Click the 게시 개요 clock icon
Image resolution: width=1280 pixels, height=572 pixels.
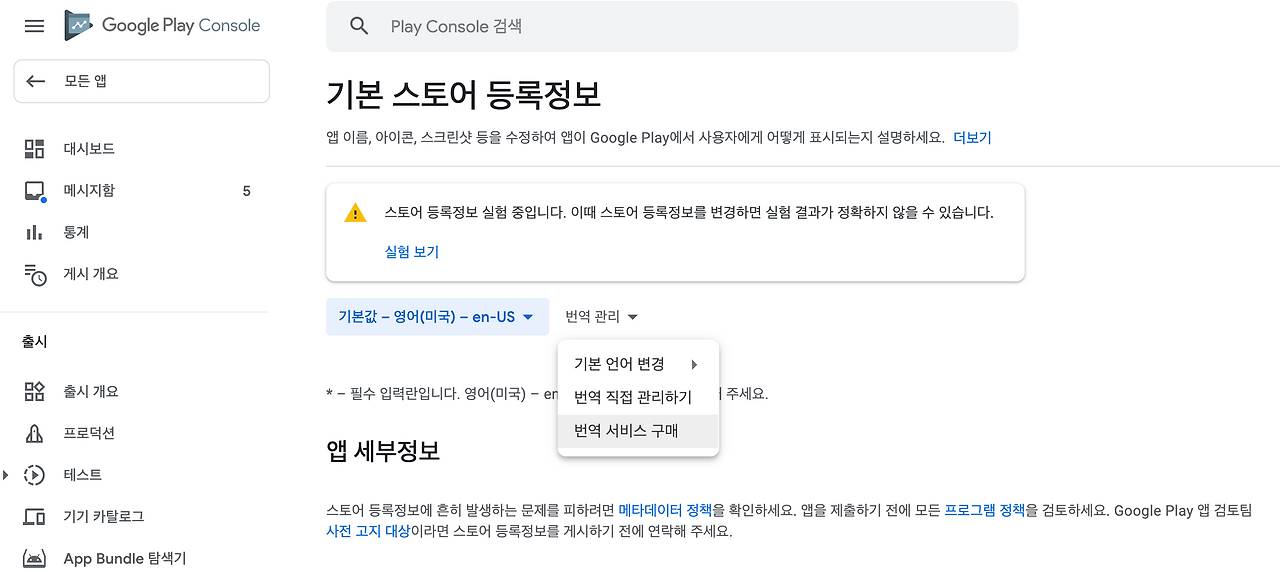coord(35,274)
